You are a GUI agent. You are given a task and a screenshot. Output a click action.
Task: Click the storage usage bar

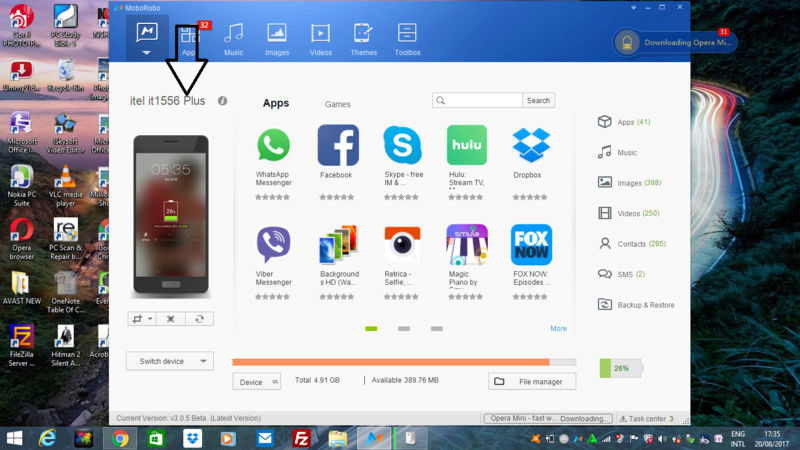(x=404, y=362)
